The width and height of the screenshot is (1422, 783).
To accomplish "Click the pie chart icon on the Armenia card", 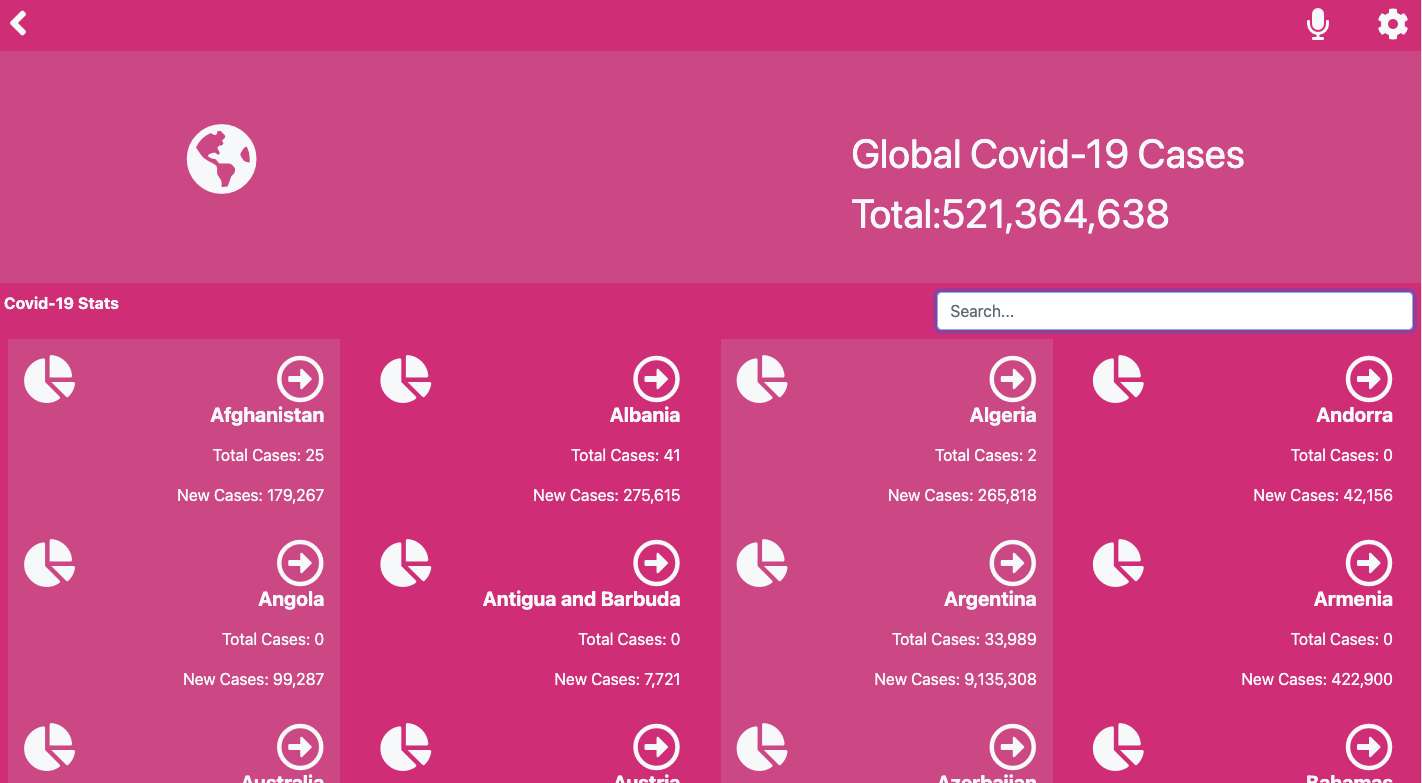I will [1118, 563].
